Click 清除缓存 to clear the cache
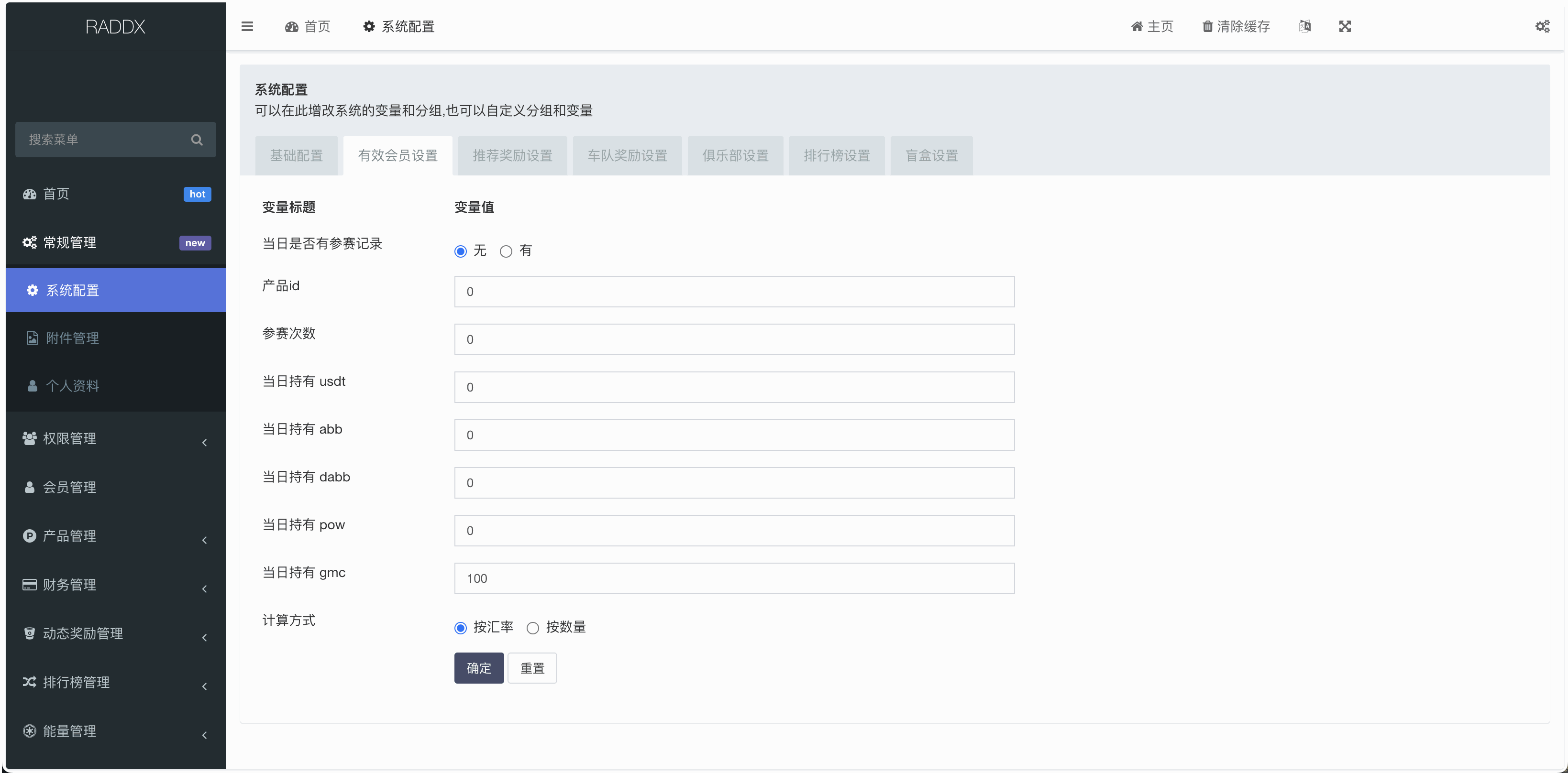The image size is (1568, 773). tap(1235, 26)
